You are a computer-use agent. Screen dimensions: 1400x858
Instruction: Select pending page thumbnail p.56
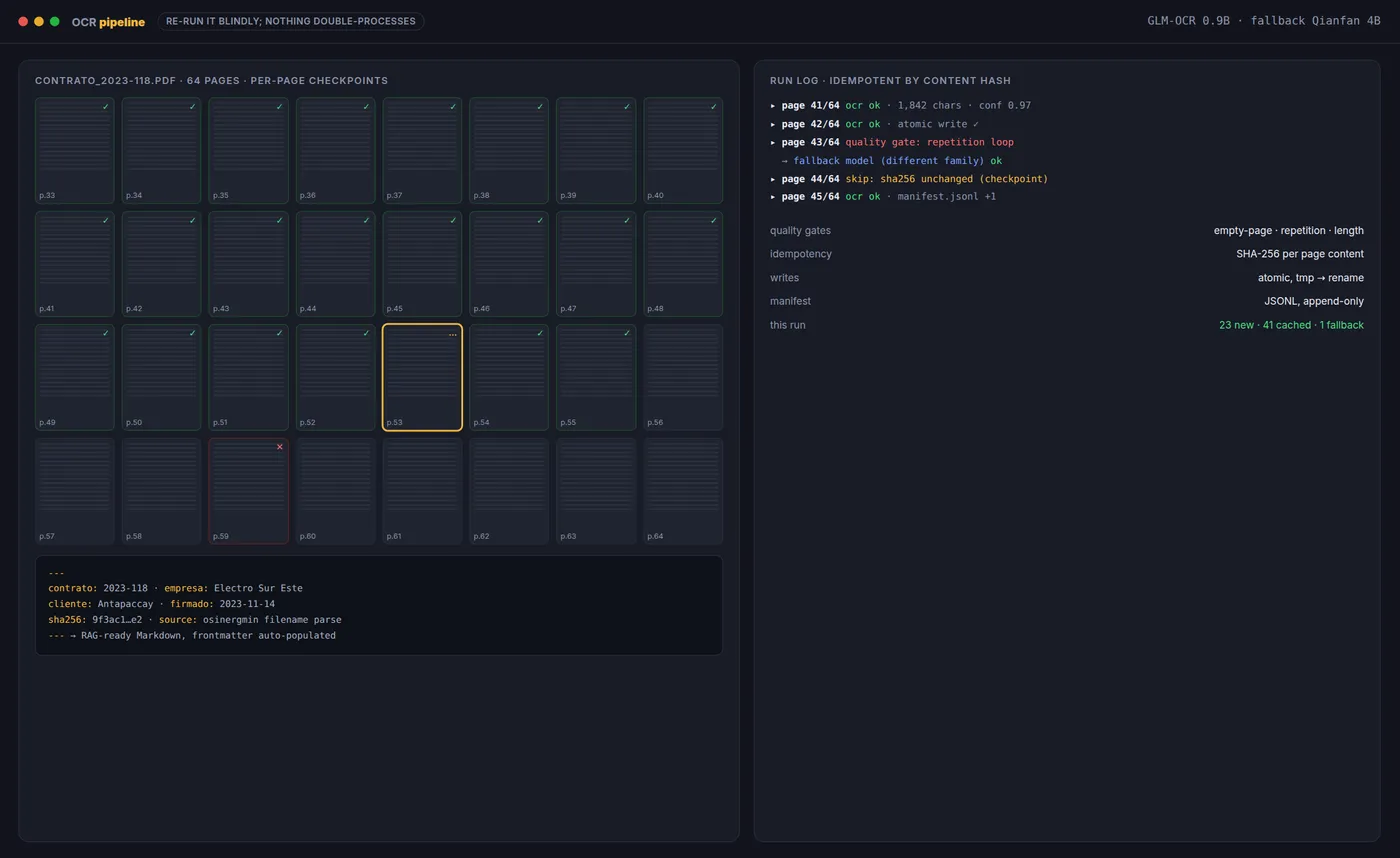pos(683,377)
